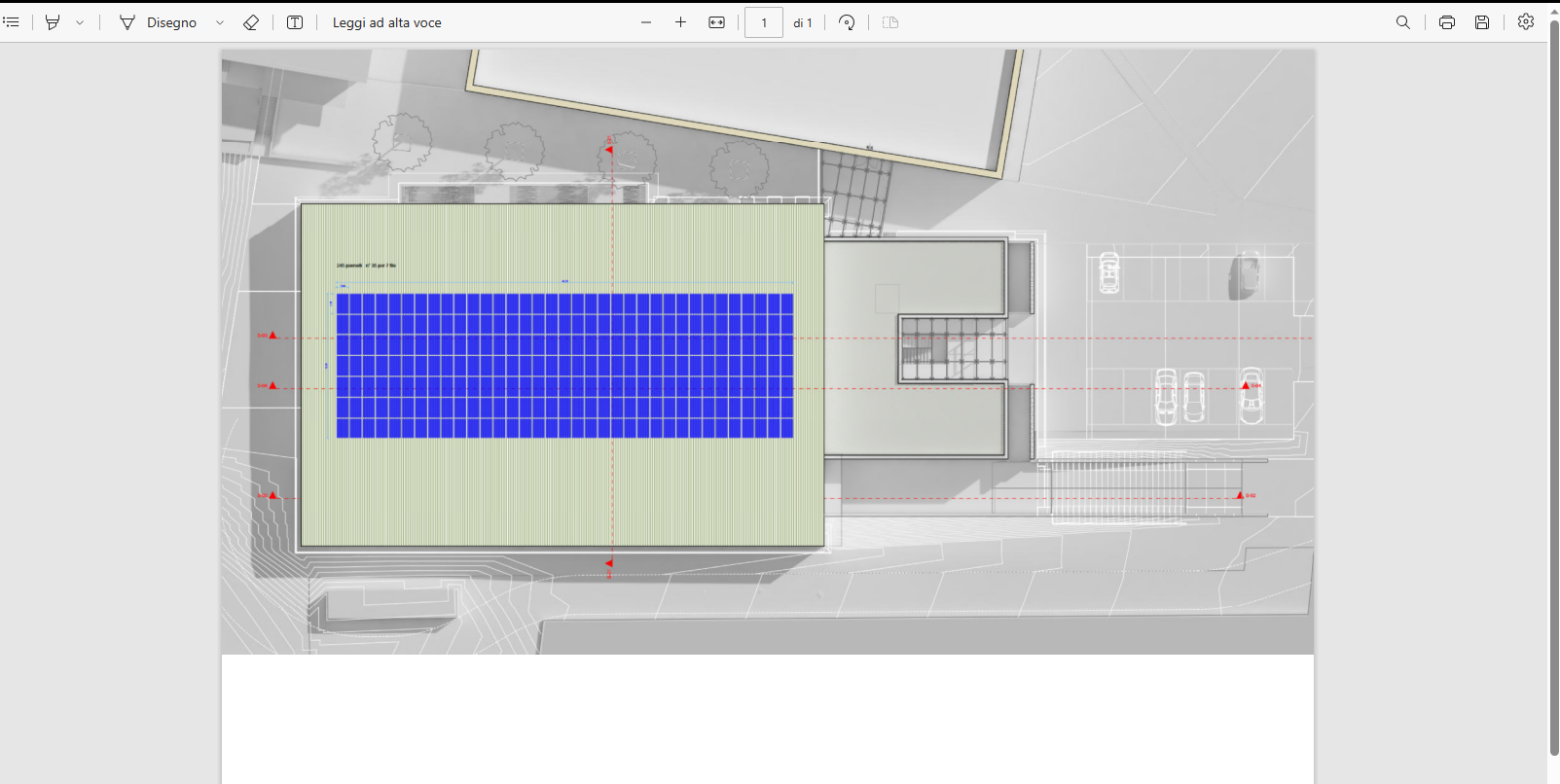Print the PDF document

point(1447,22)
